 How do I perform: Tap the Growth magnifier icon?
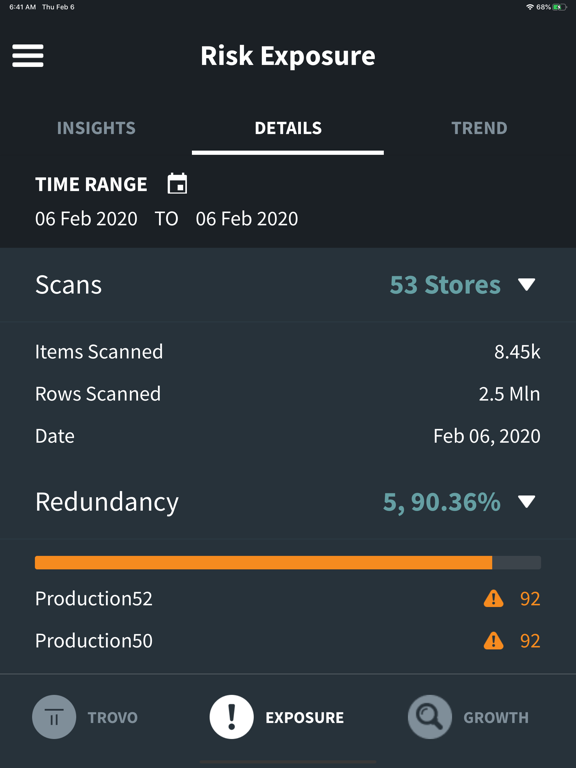point(430,717)
